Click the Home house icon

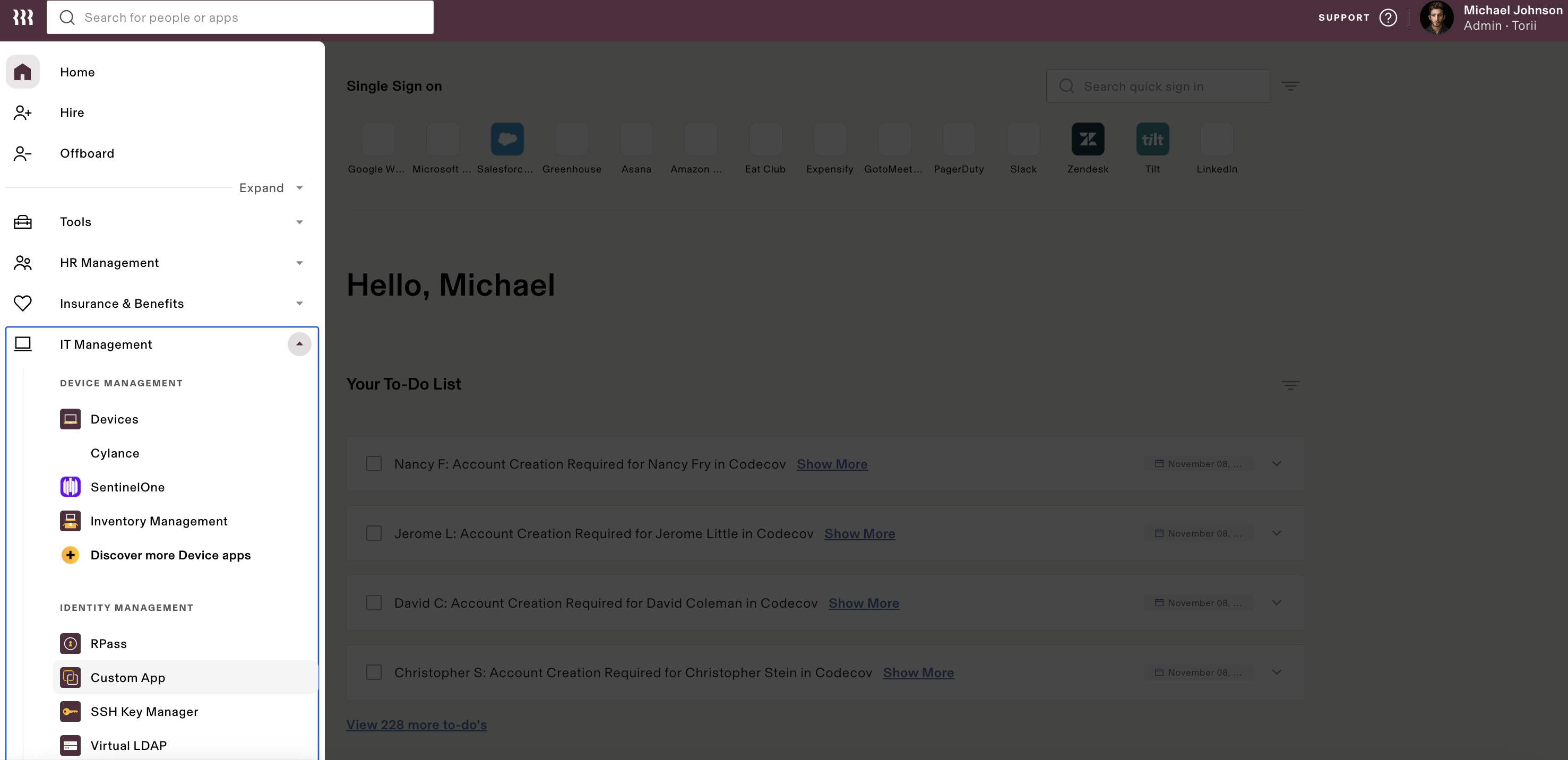coord(22,72)
